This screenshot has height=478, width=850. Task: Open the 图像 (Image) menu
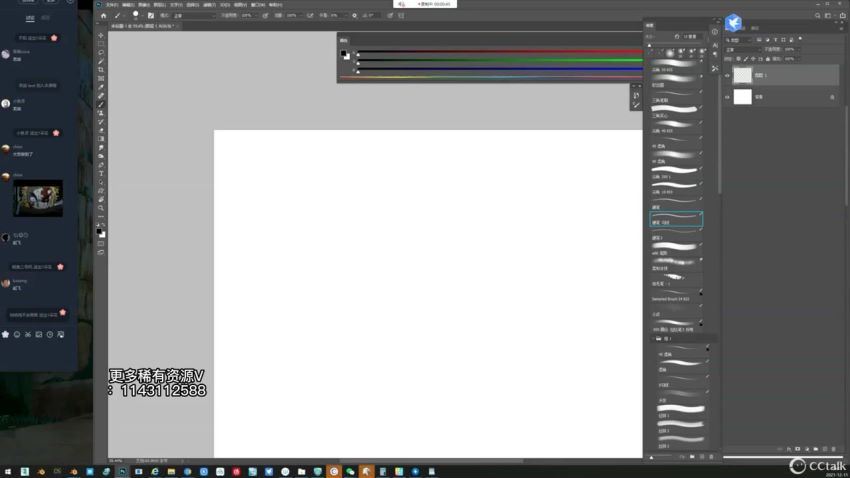(x=144, y=5)
